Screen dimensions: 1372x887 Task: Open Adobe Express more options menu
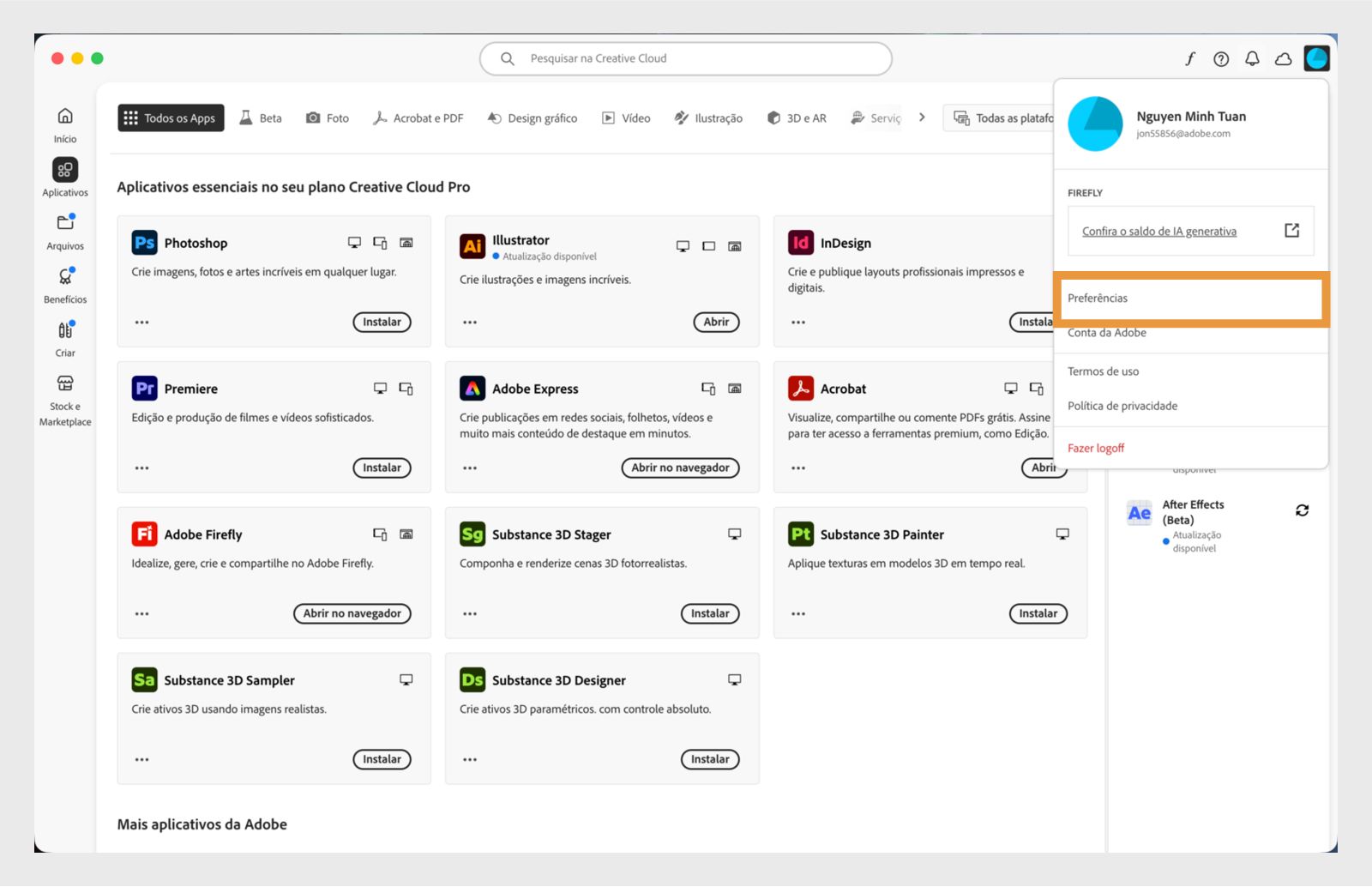(470, 468)
